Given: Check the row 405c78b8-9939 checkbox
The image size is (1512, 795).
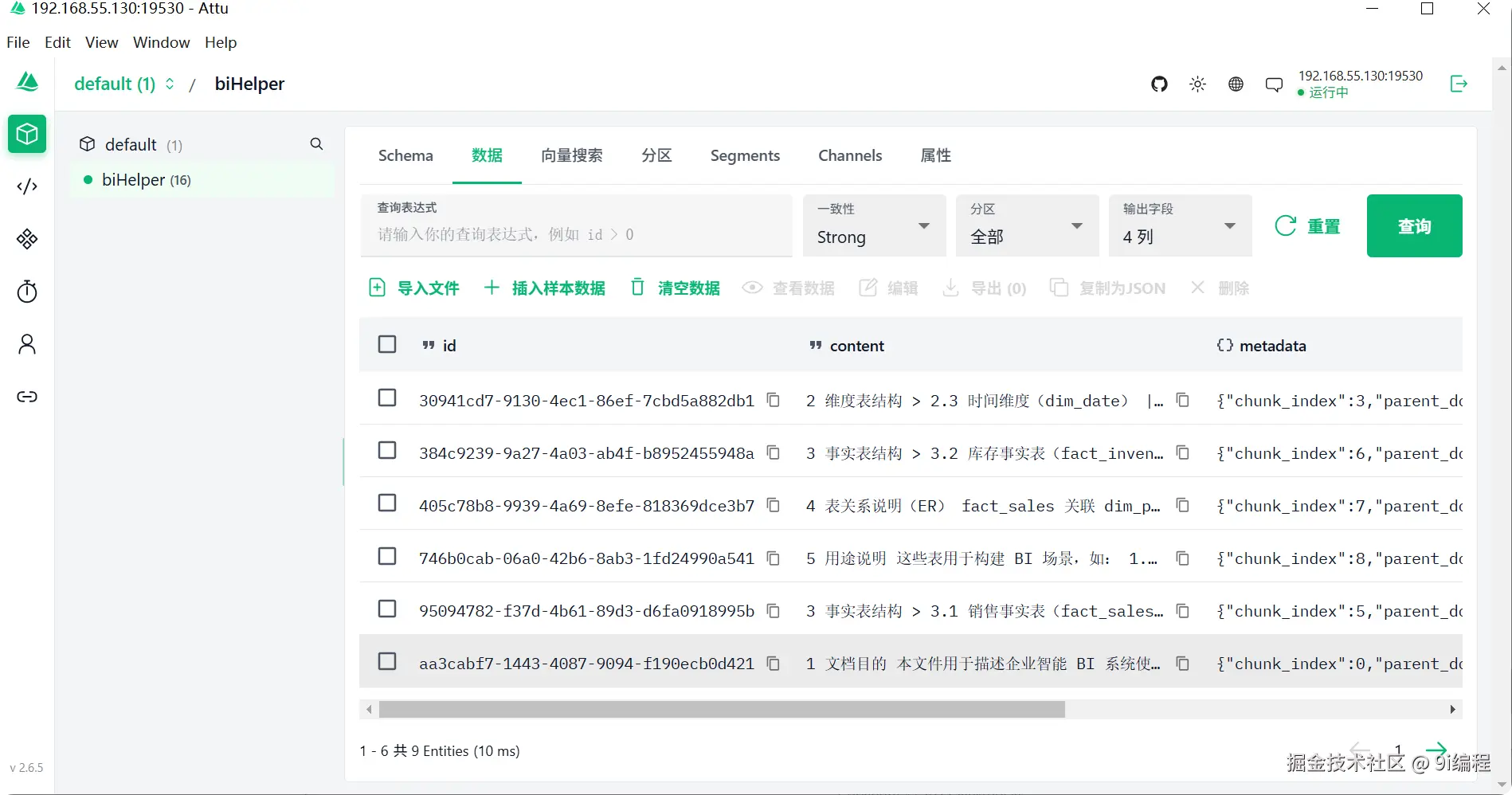Looking at the screenshot, I should tap(387, 503).
